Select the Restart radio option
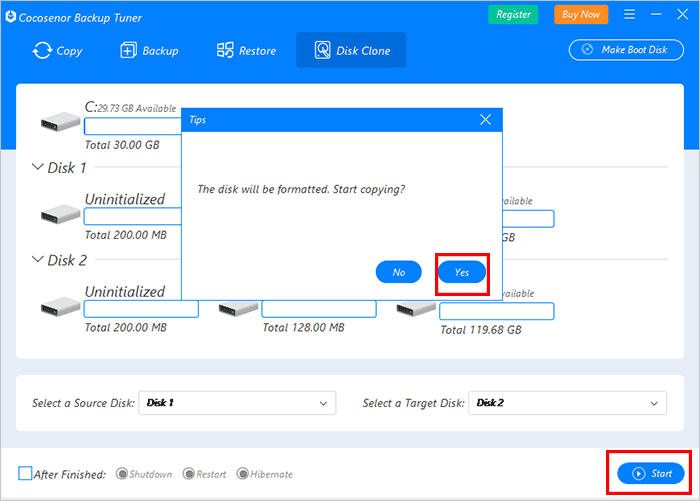Image resolution: width=700 pixels, height=501 pixels. coord(189,473)
